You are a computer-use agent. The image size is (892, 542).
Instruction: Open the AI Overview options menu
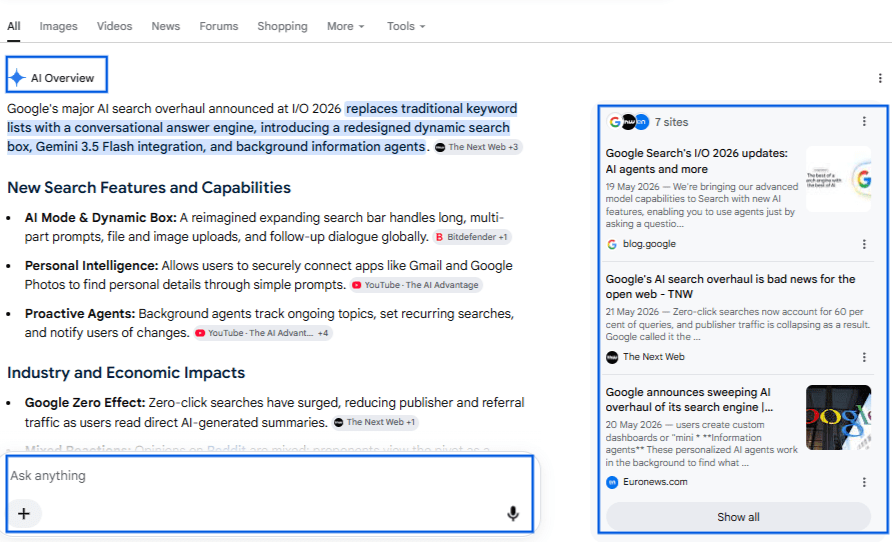(879, 78)
